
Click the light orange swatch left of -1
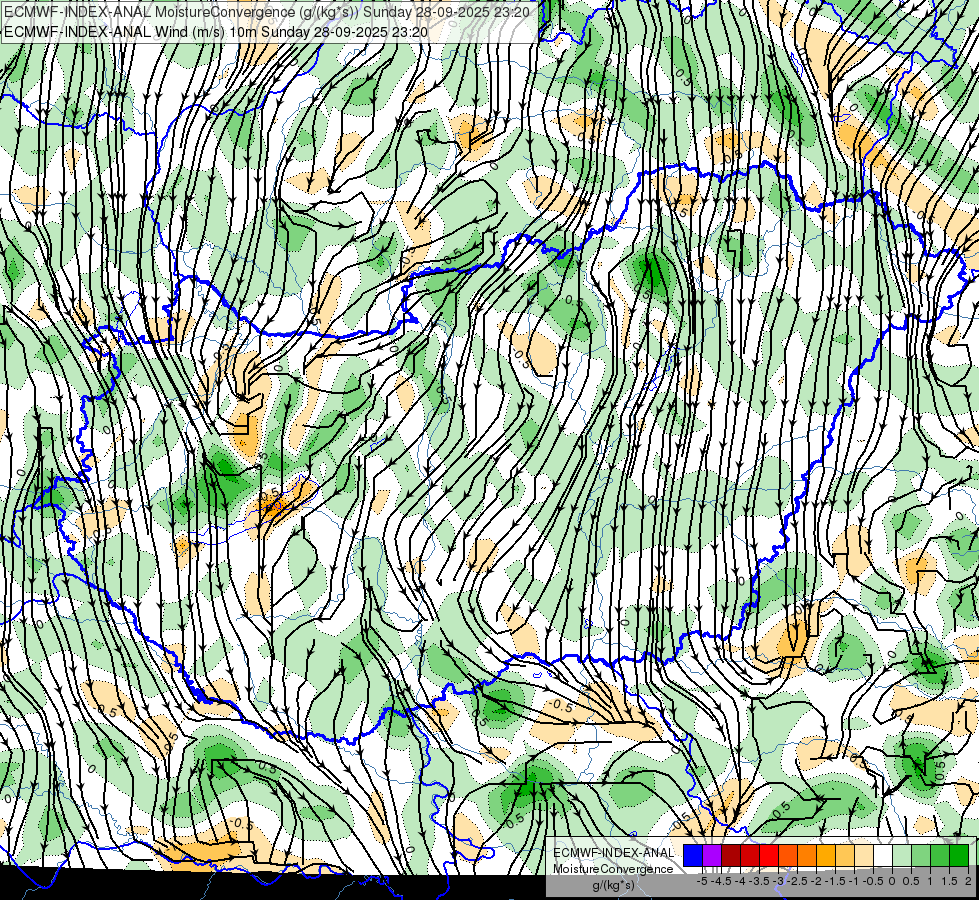(x=845, y=856)
